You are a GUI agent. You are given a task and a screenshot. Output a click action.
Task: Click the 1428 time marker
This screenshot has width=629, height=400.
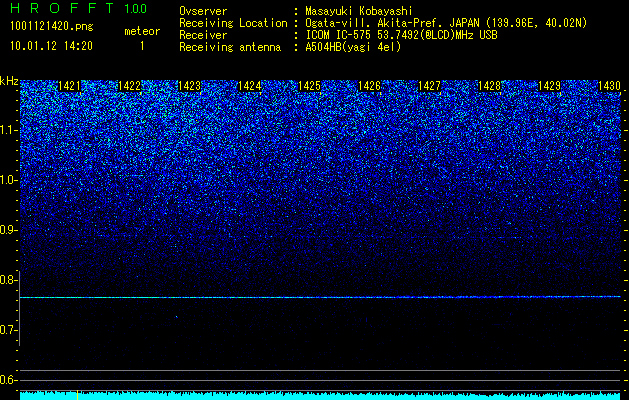click(489, 86)
